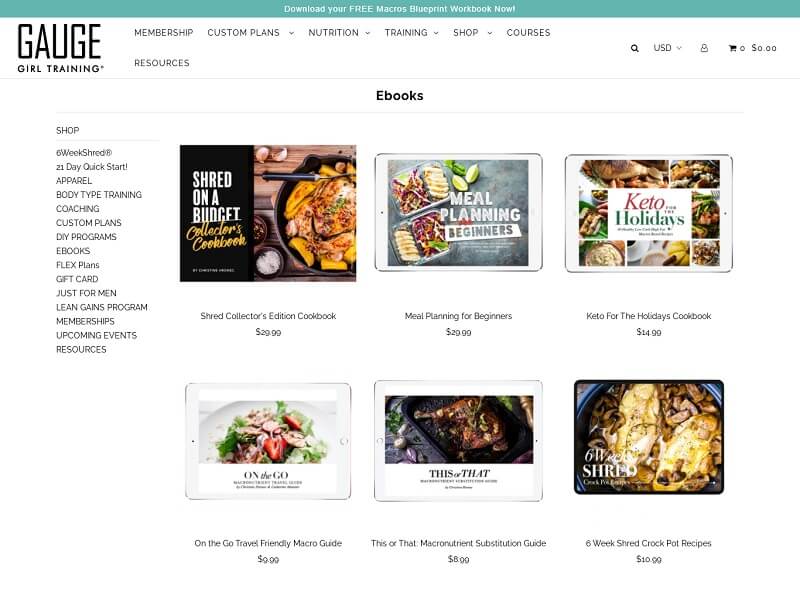Click the search magnifier icon
This screenshot has height=600, width=800.
coord(634,48)
